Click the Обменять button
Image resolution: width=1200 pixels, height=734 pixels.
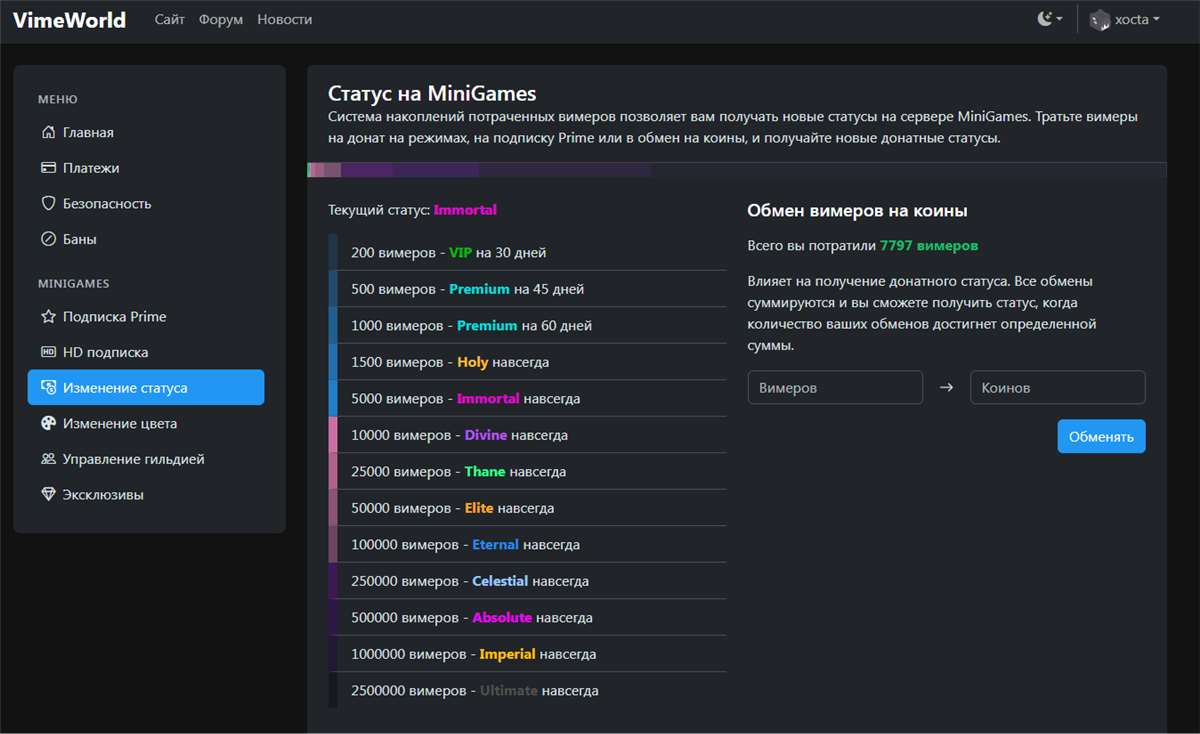(1101, 436)
